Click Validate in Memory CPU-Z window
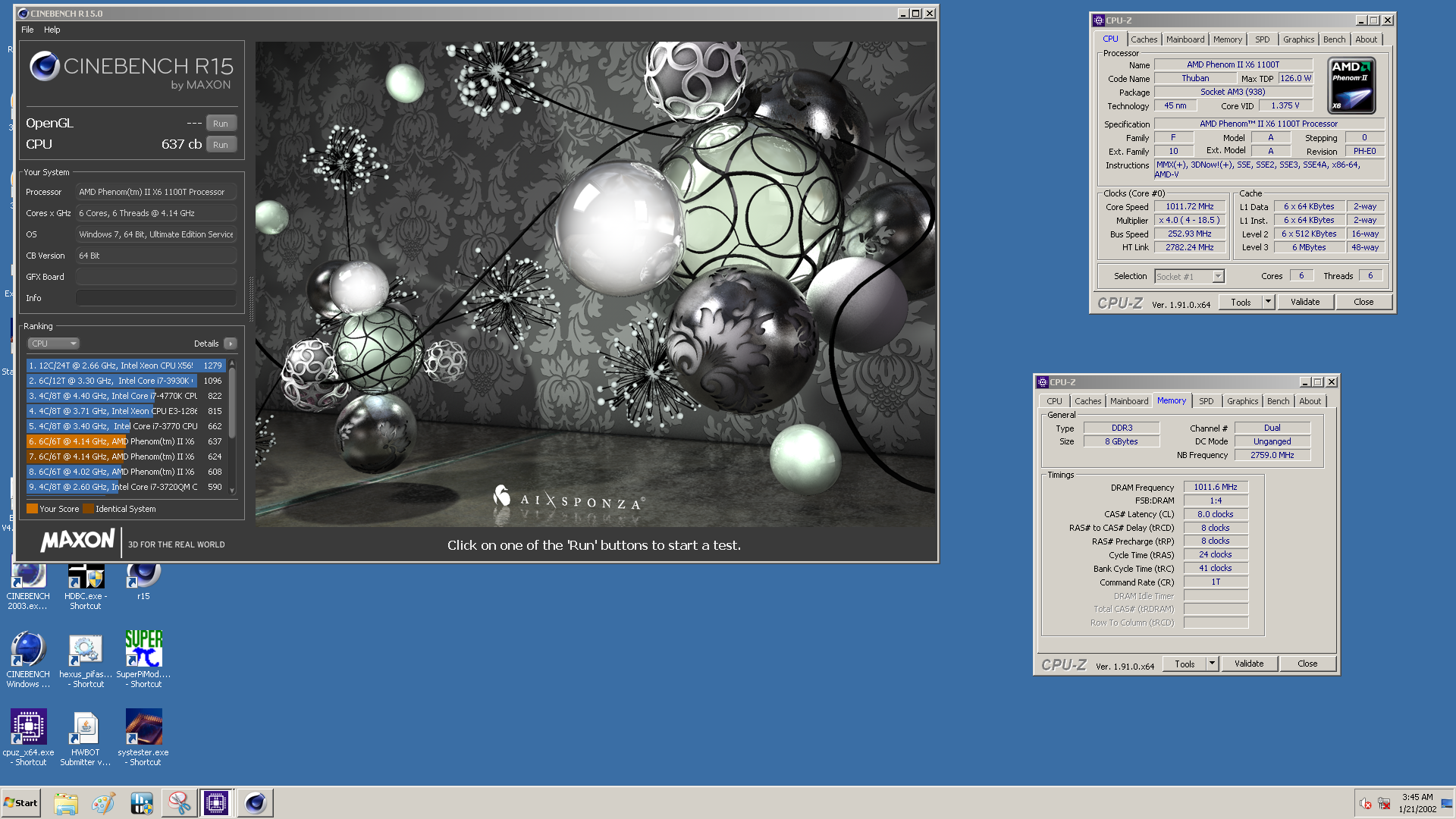1456x819 pixels. point(1249,664)
